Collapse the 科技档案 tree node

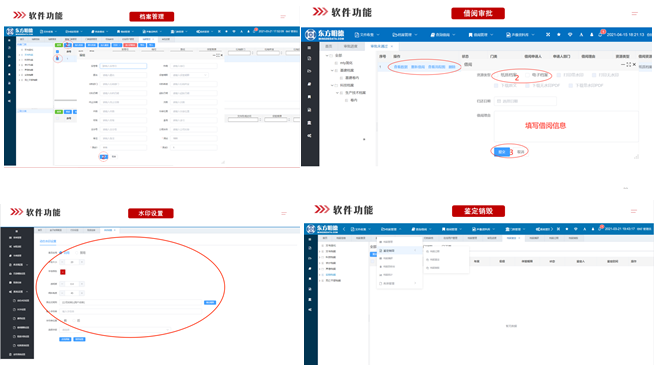[x=332, y=85]
